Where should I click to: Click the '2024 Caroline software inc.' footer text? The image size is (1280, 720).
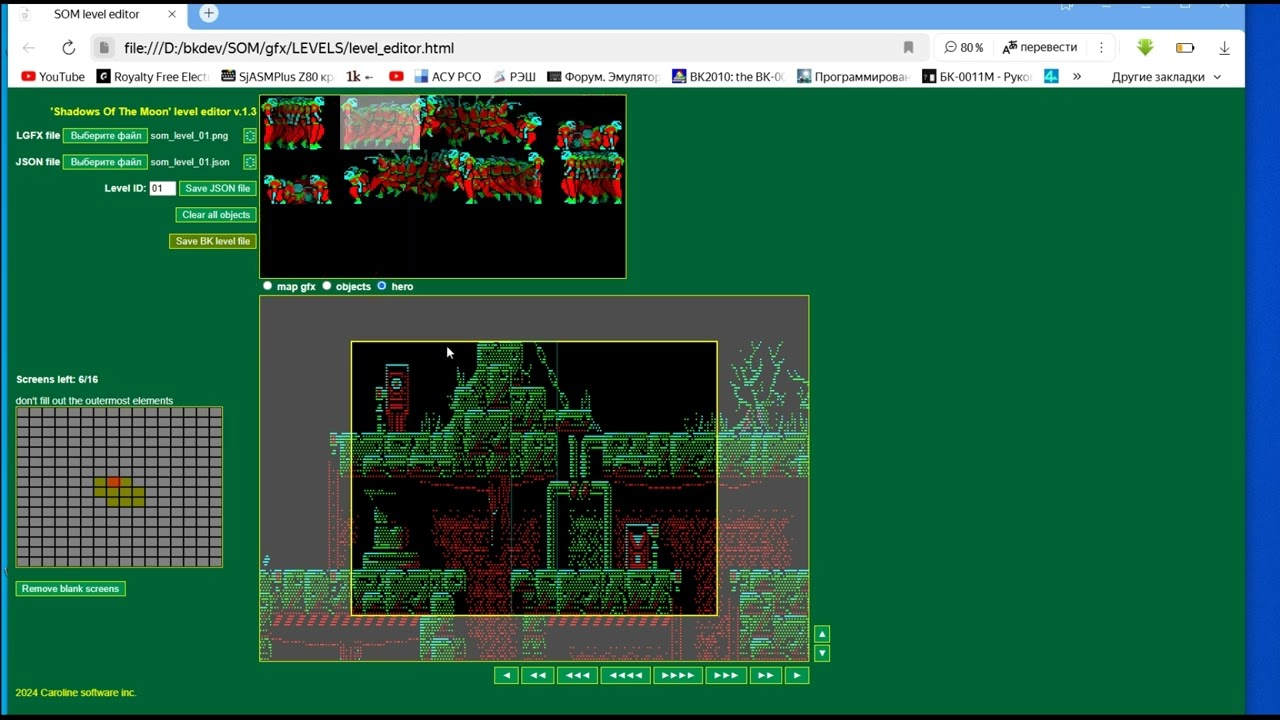coord(76,693)
